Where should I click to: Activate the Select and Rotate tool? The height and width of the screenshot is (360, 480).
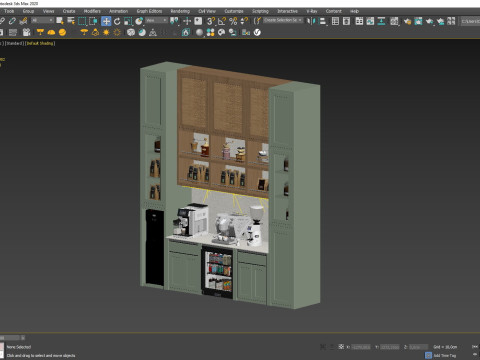click(117, 21)
